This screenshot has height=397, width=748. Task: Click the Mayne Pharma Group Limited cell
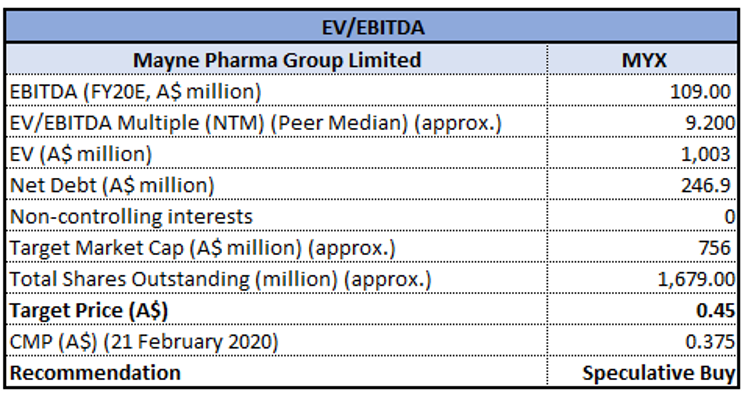click(x=277, y=60)
